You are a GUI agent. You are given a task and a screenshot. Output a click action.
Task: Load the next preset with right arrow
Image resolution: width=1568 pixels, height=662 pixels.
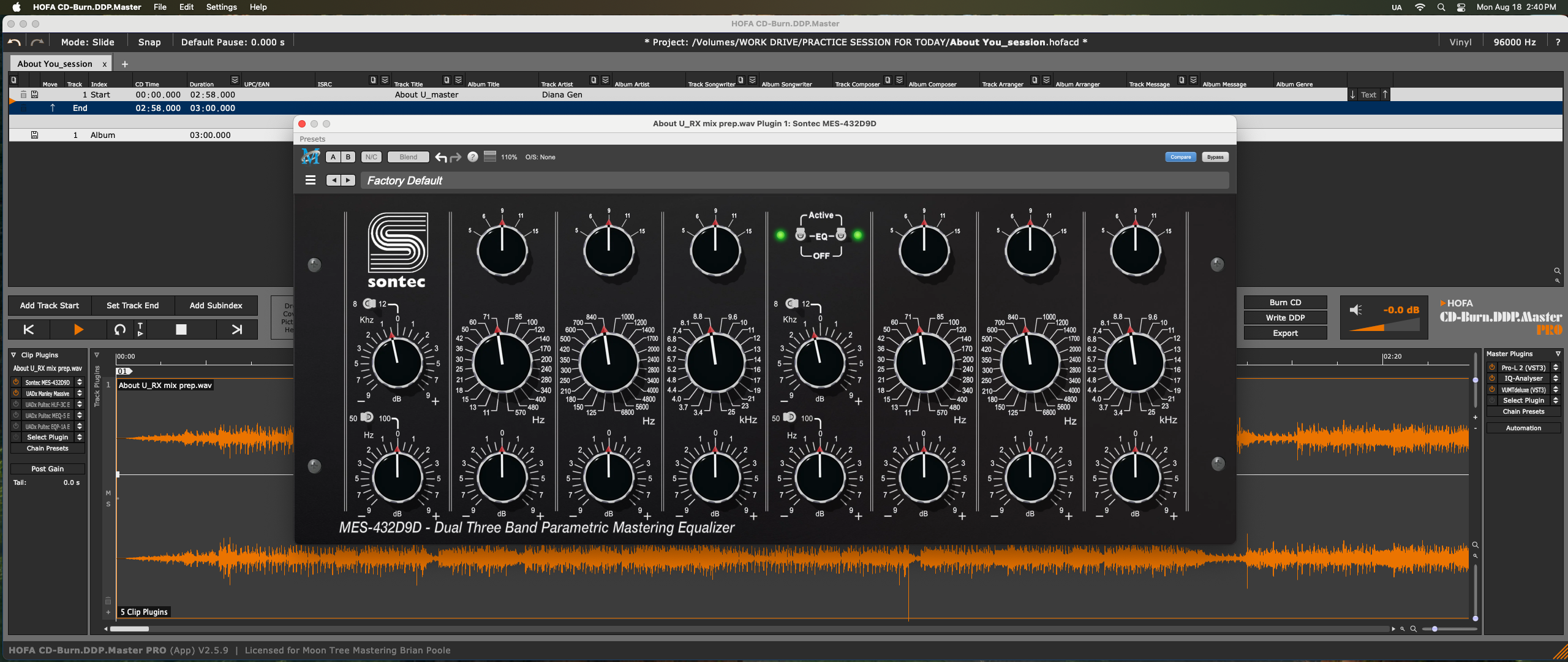(x=349, y=180)
